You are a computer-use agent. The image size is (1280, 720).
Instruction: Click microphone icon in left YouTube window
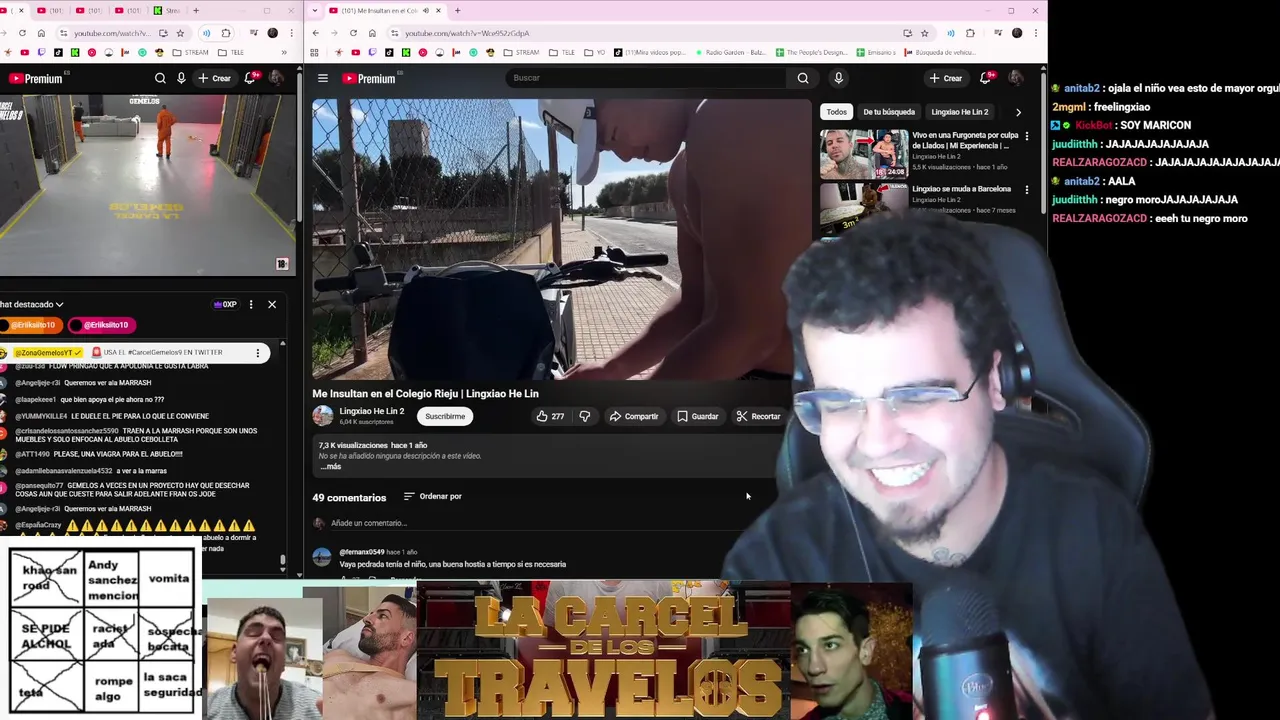tap(181, 78)
